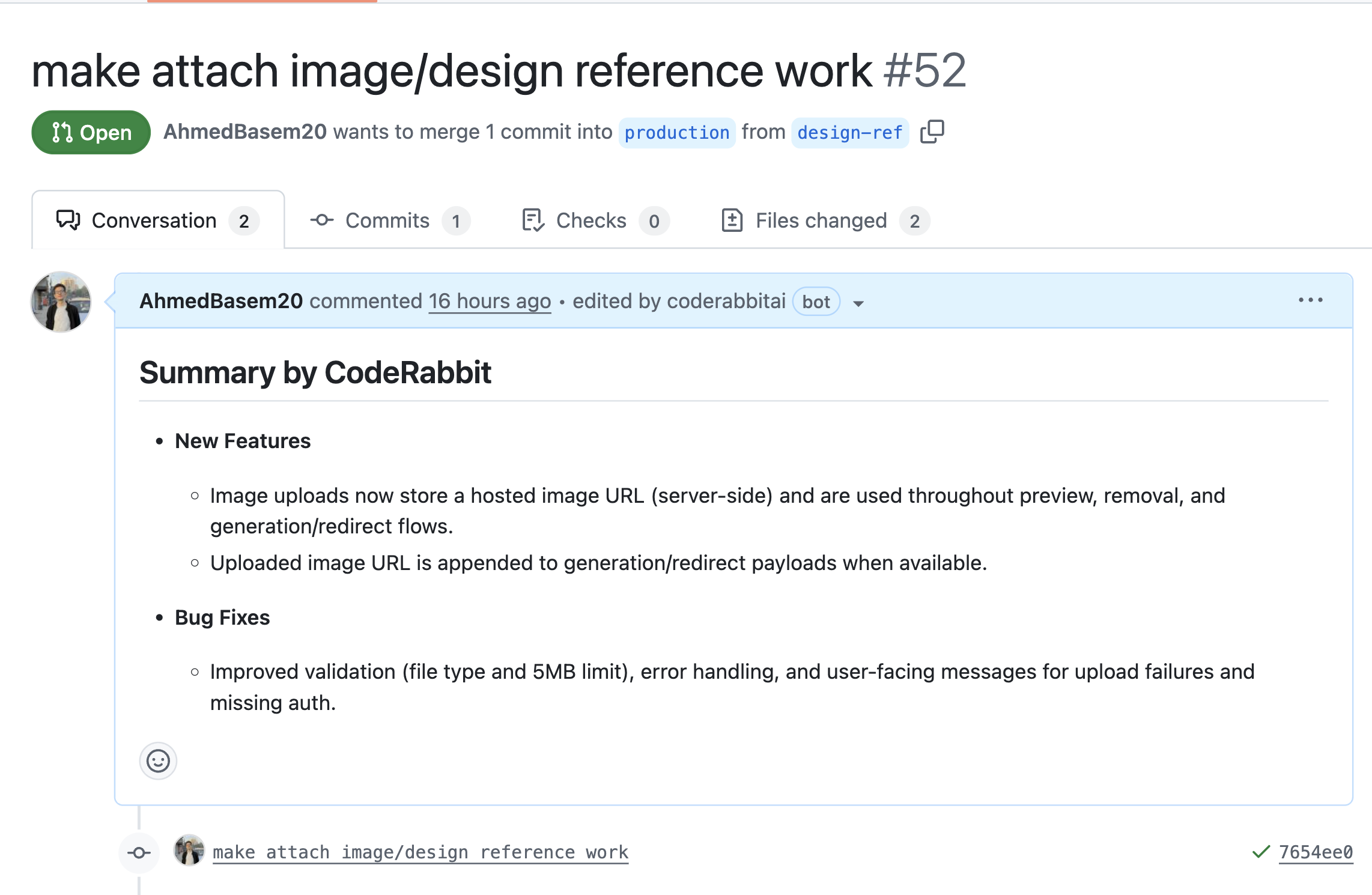The height and width of the screenshot is (895, 1372).
Task: Click the Checks checklist icon
Action: [533, 220]
